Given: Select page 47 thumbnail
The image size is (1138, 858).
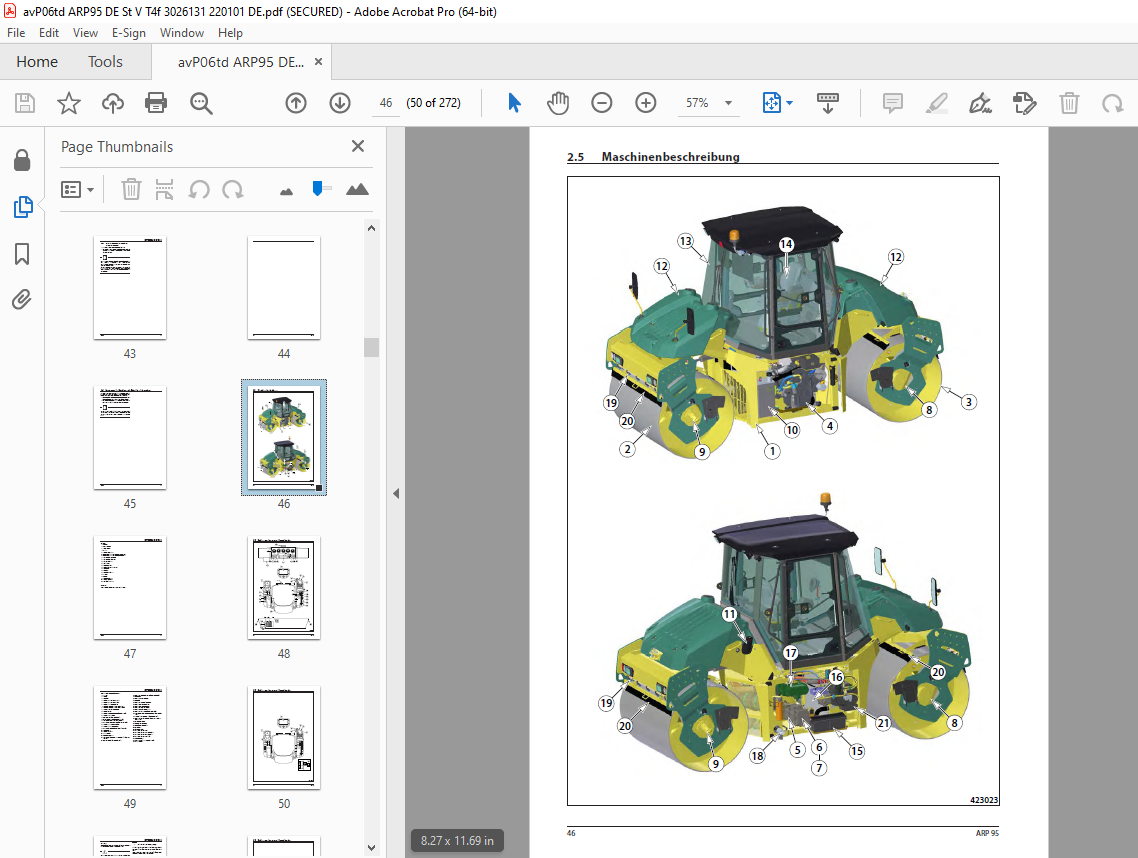Looking at the screenshot, I should [130, 588].
